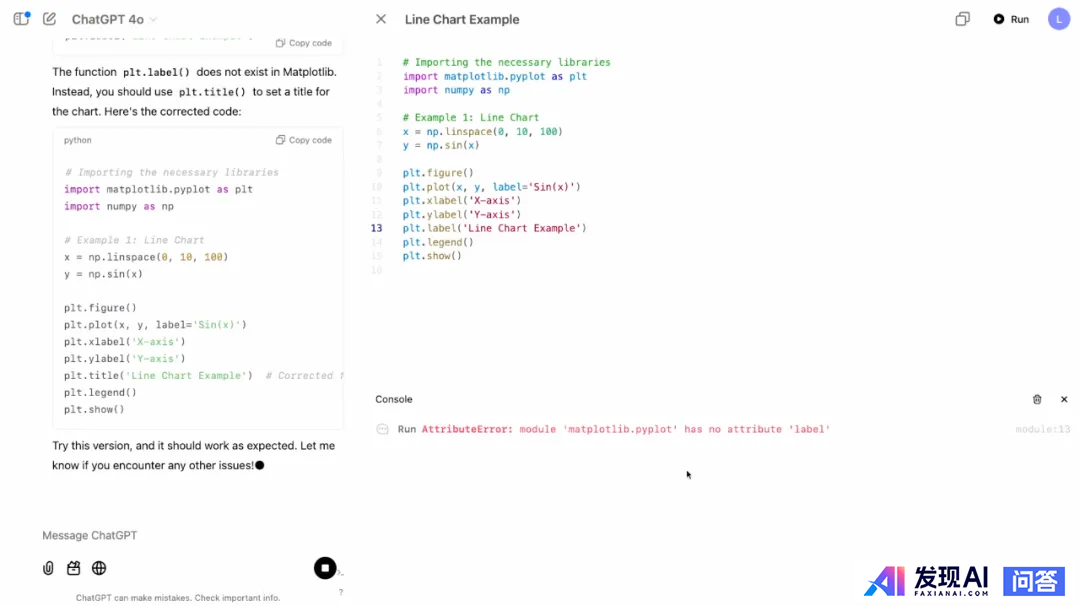This screenshot has height=606, width=1080.
Task: Click plt.label('Line Chart Example') code line
Action: click(x=495, y=228)
